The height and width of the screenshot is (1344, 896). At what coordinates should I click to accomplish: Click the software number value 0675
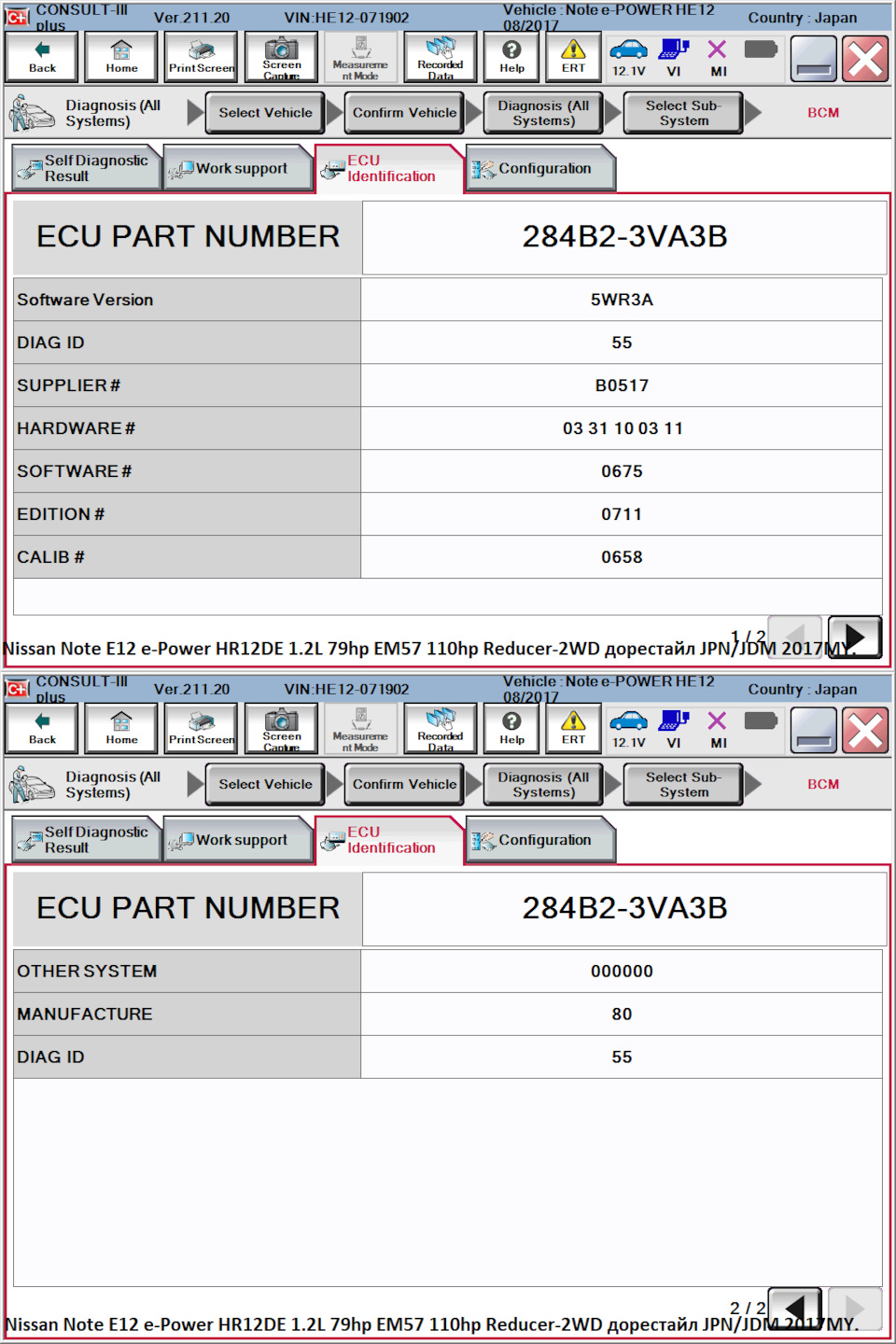pos(622,471)
